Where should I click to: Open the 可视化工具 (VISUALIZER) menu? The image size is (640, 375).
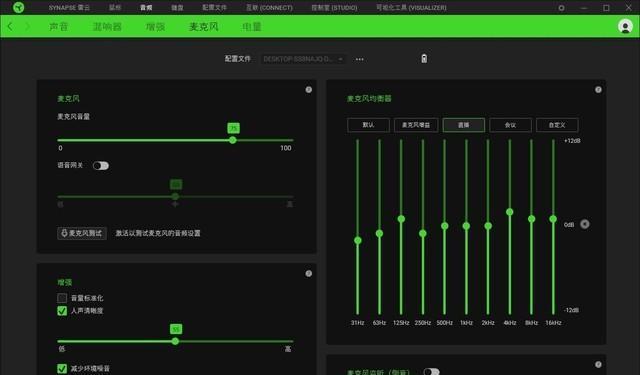click(x=411, y=8)
